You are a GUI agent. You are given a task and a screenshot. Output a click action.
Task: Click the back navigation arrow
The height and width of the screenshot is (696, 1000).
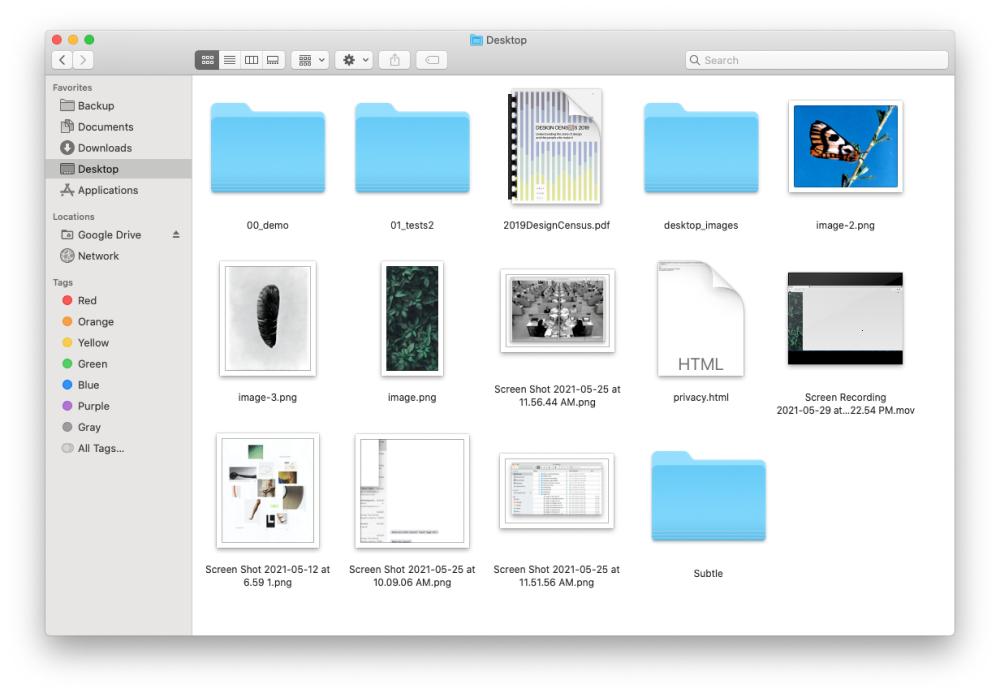tap(61, 59)
